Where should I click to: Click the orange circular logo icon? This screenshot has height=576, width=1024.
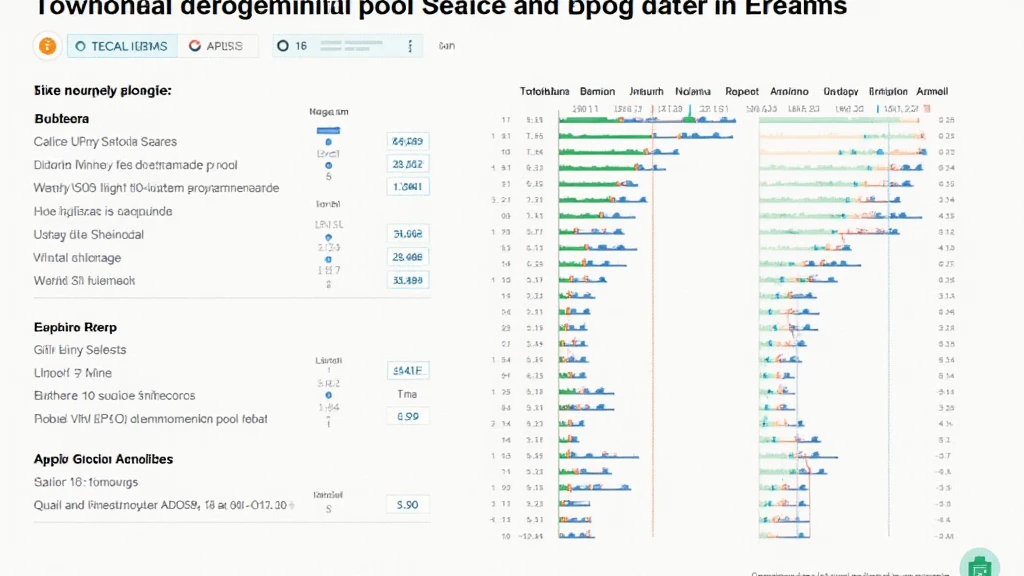[46, 46]
